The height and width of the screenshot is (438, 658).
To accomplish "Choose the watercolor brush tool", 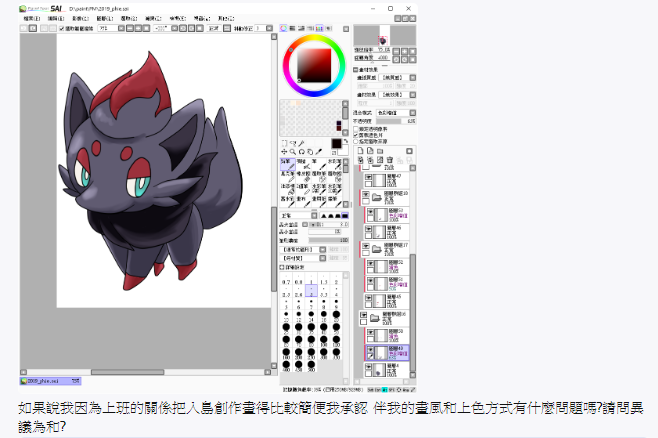I will [x=334, y=164].
